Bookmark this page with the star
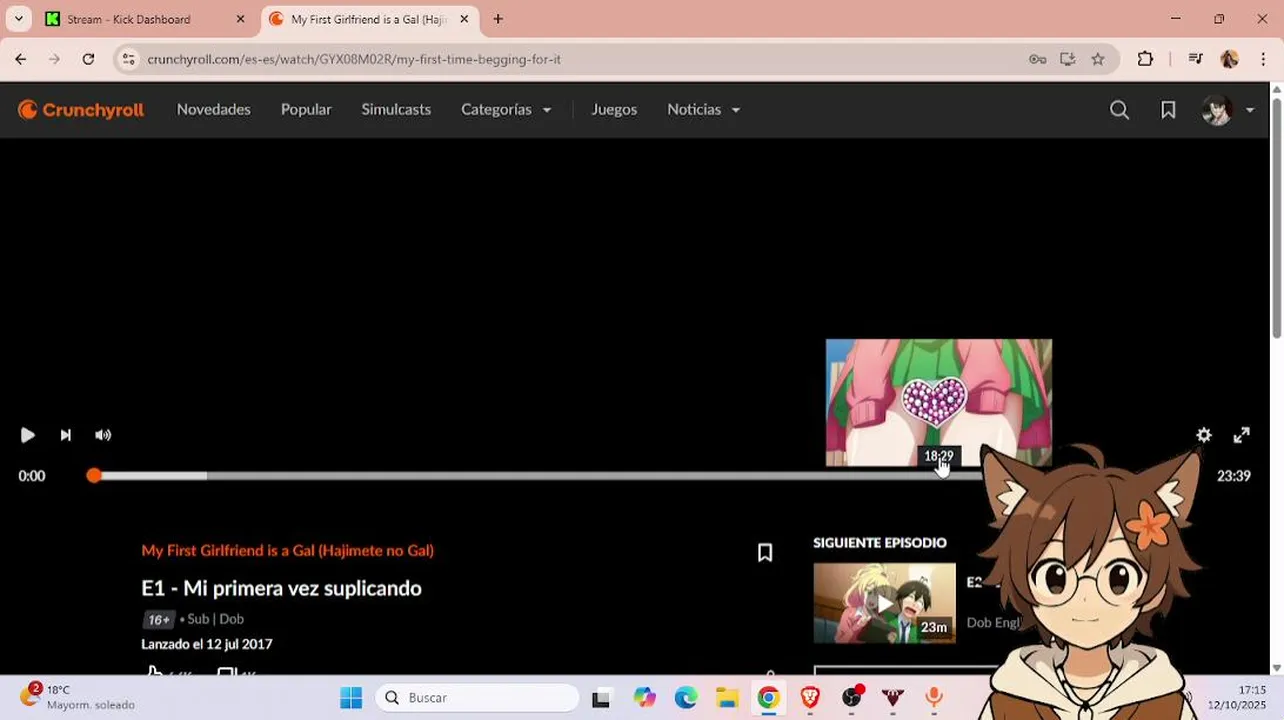Screen dimensions: 1284x720 (x=1098, y=59)
